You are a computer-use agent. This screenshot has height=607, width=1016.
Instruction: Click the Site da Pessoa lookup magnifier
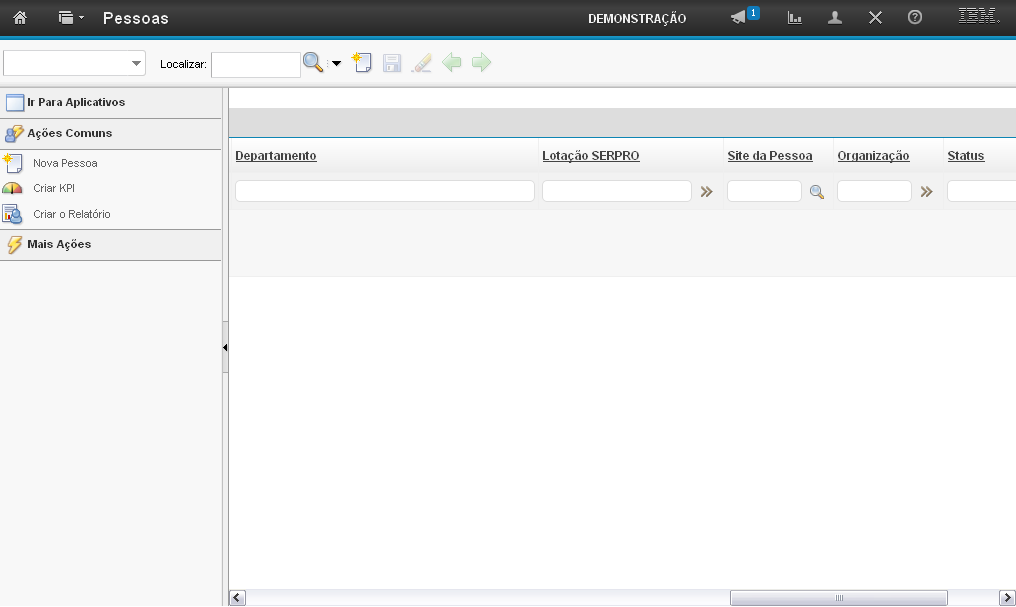pos(817,192)
